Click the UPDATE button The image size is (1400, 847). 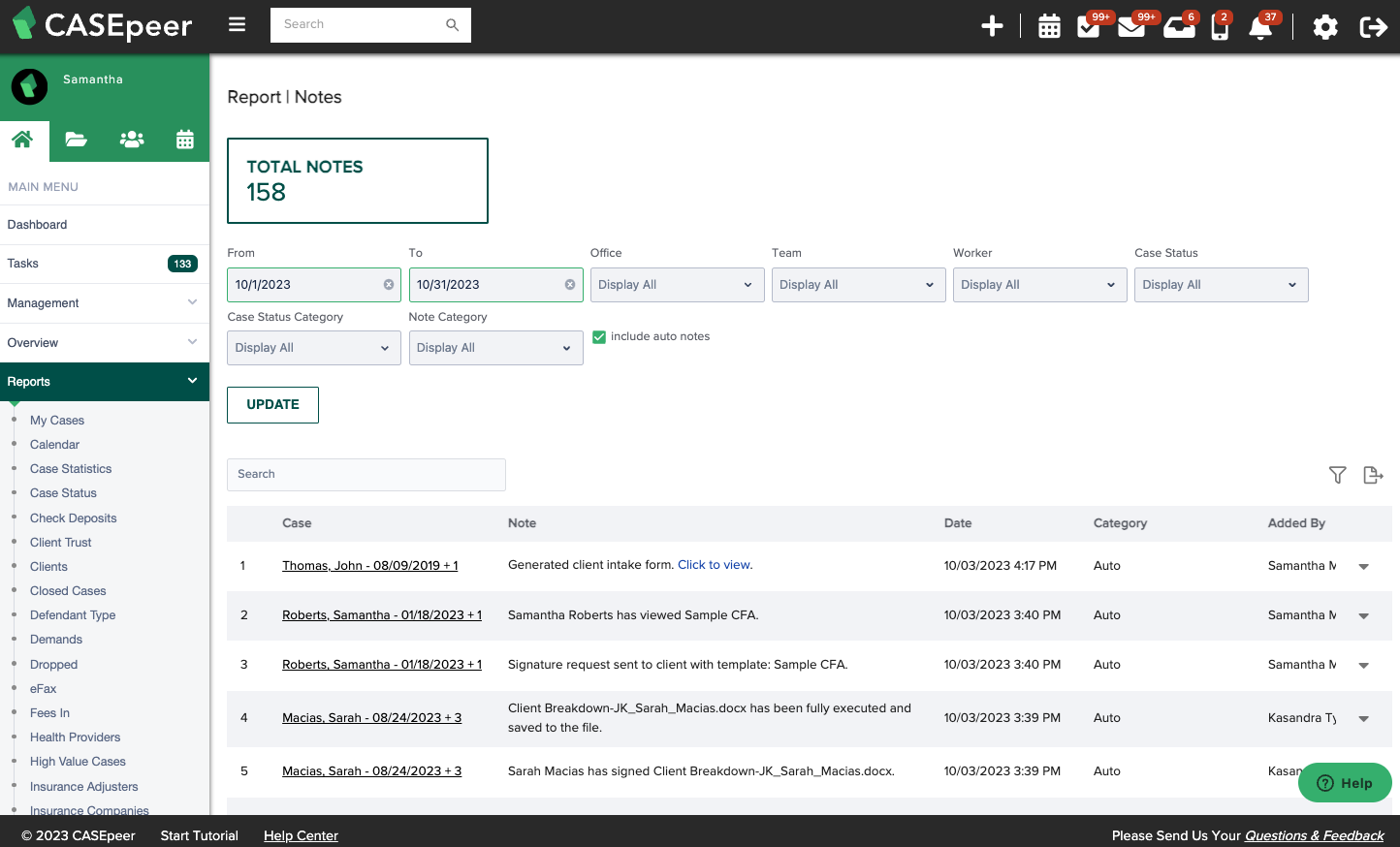(x=272, y=405)
